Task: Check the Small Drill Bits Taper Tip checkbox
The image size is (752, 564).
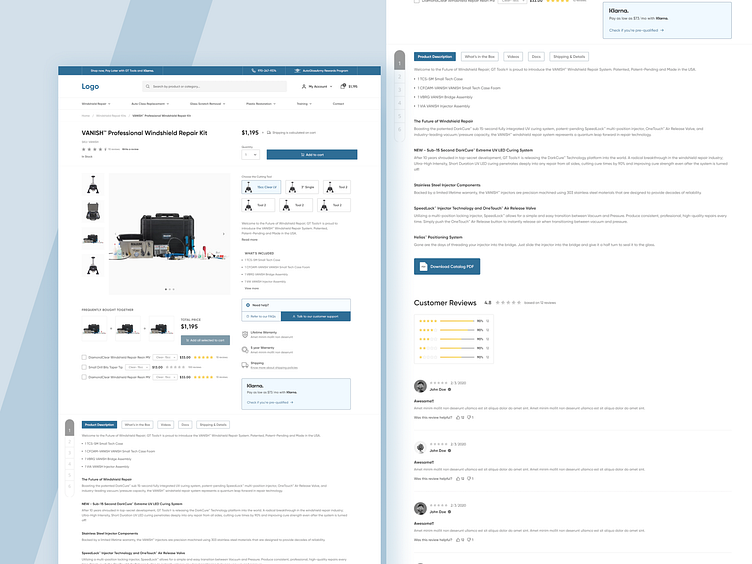Action: pyautogui.click(x=84, y=367)
